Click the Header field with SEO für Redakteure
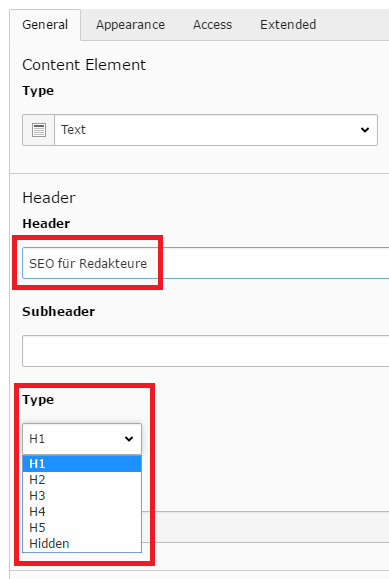The width and height of the screenshot is (389, 579). point(205,263)
